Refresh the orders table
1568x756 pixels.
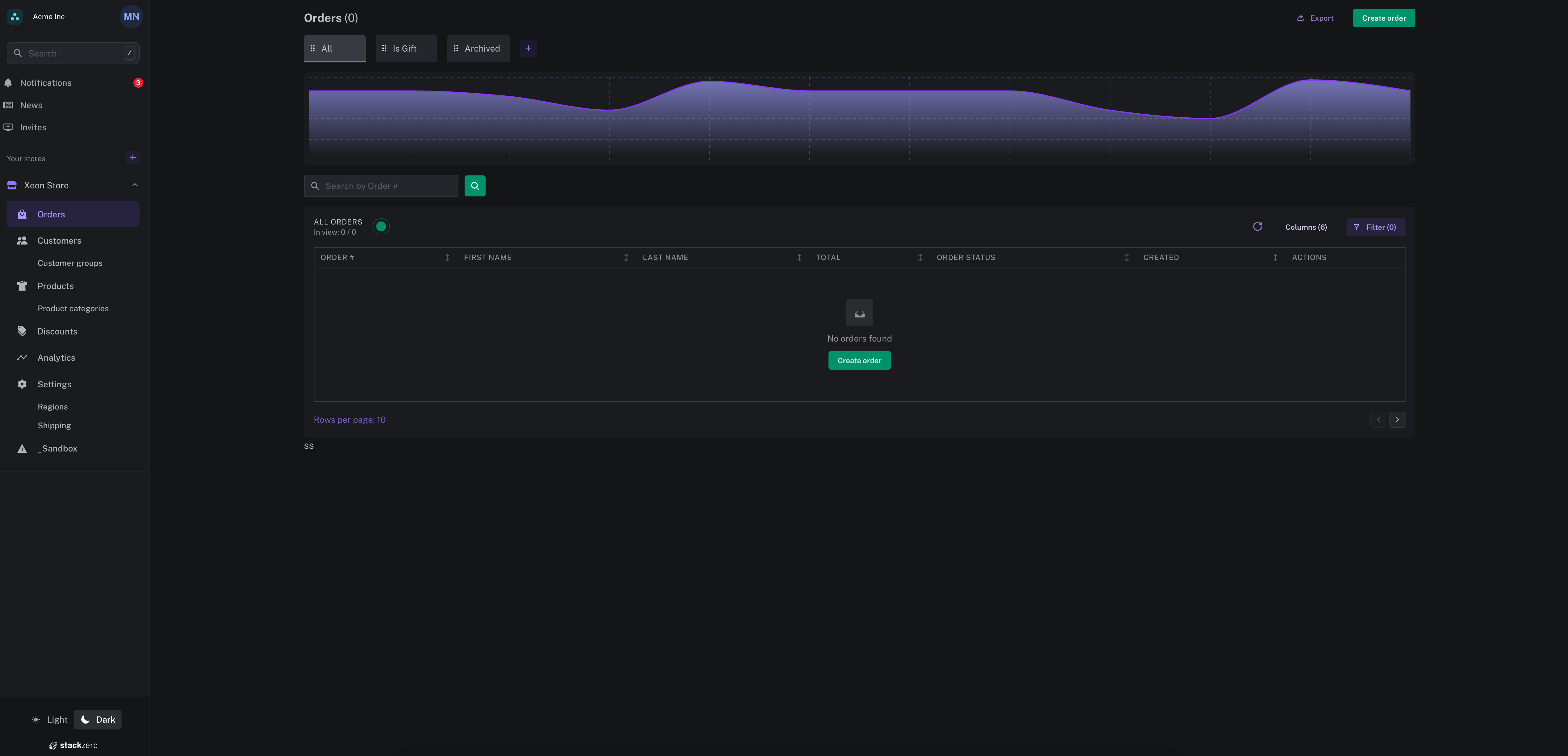[1257, 226]
